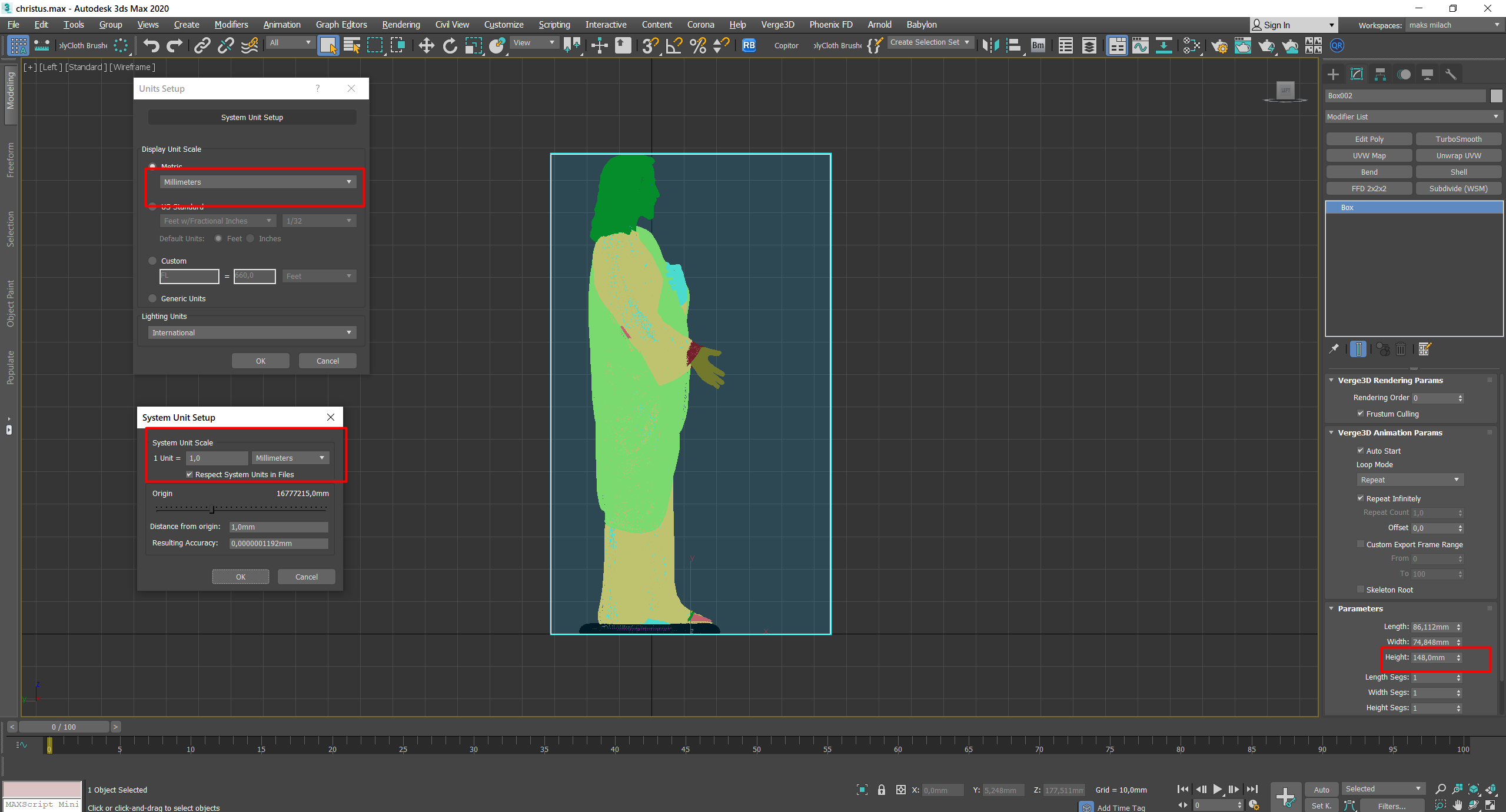1506x812 pixels.
Task: Open the Millimeters display unit dropdown
Action: tap(258, 182)
